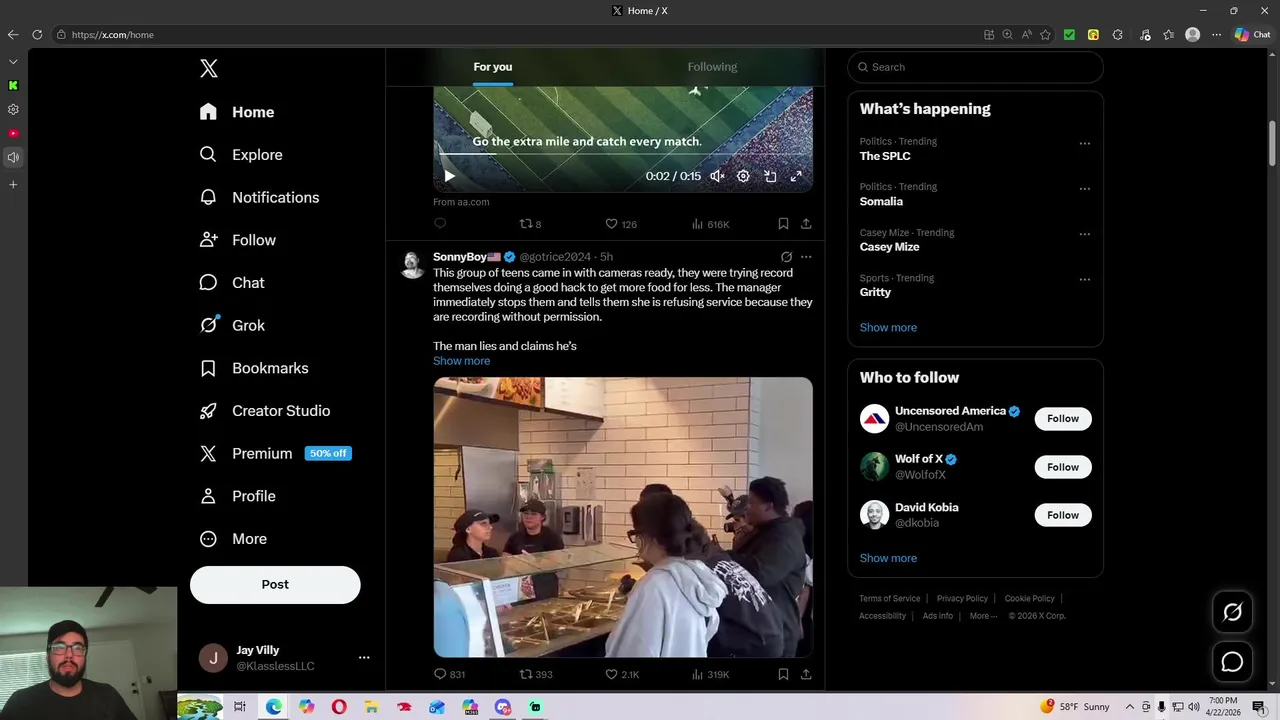Screen dimensions: 1280x720
Task: Add page to favorites star icon
Action: (x=1045, y=35)
